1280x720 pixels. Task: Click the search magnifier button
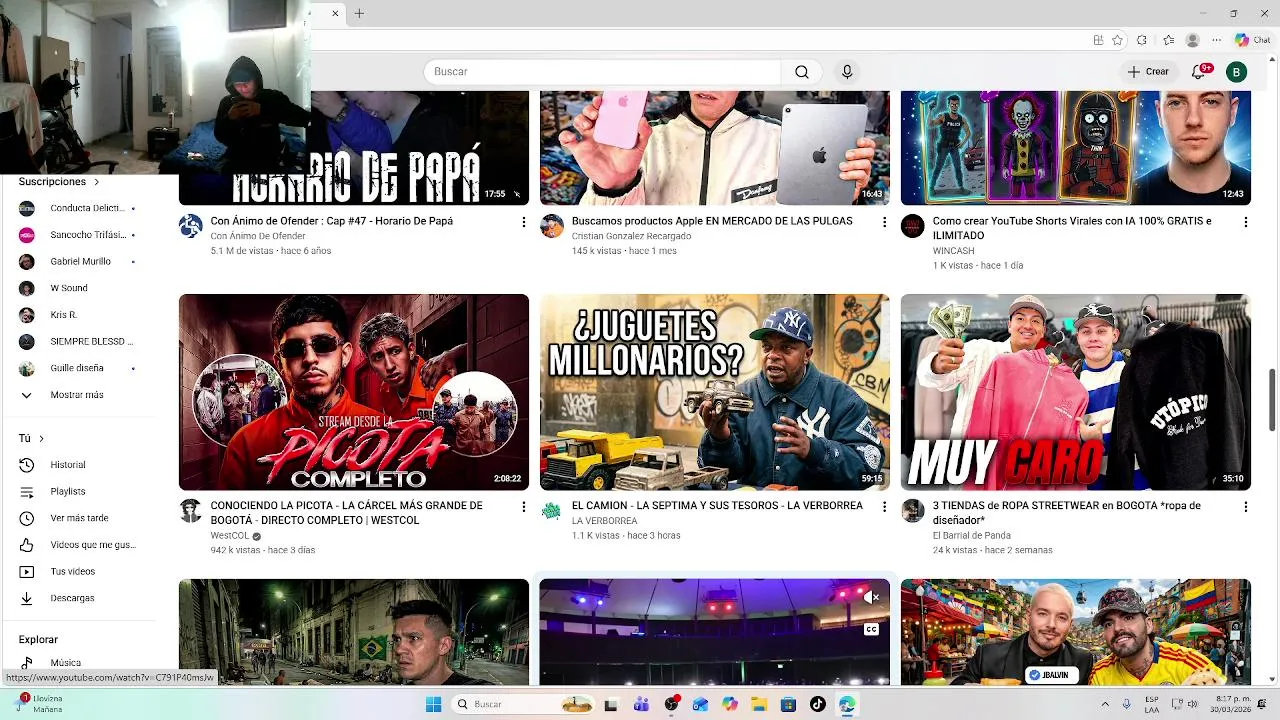(x=801, y=72)
